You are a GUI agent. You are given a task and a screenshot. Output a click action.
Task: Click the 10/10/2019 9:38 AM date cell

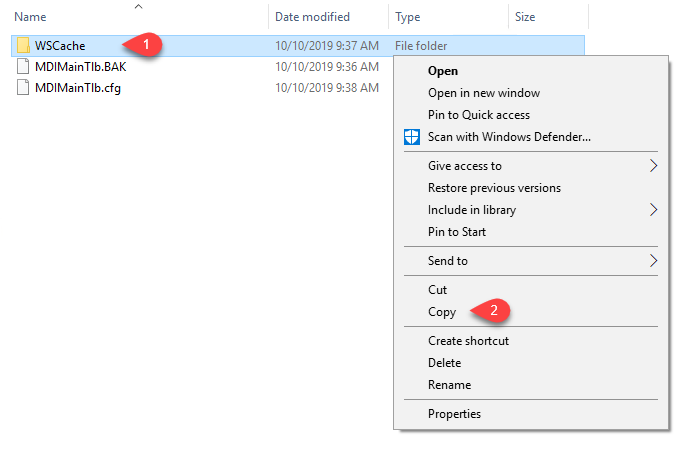[327, 88]
